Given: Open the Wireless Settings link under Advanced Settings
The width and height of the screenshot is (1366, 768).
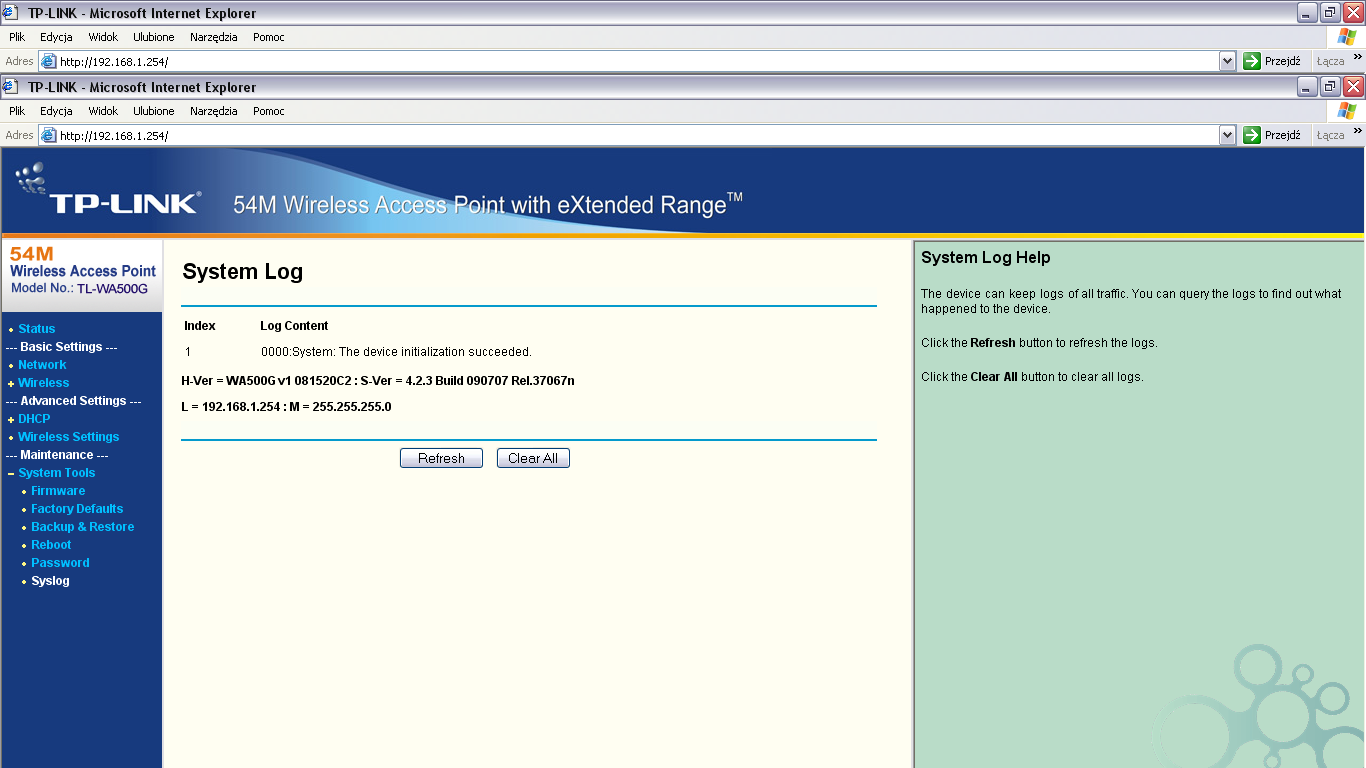Looking at the screenshot, I should point(69,437).
